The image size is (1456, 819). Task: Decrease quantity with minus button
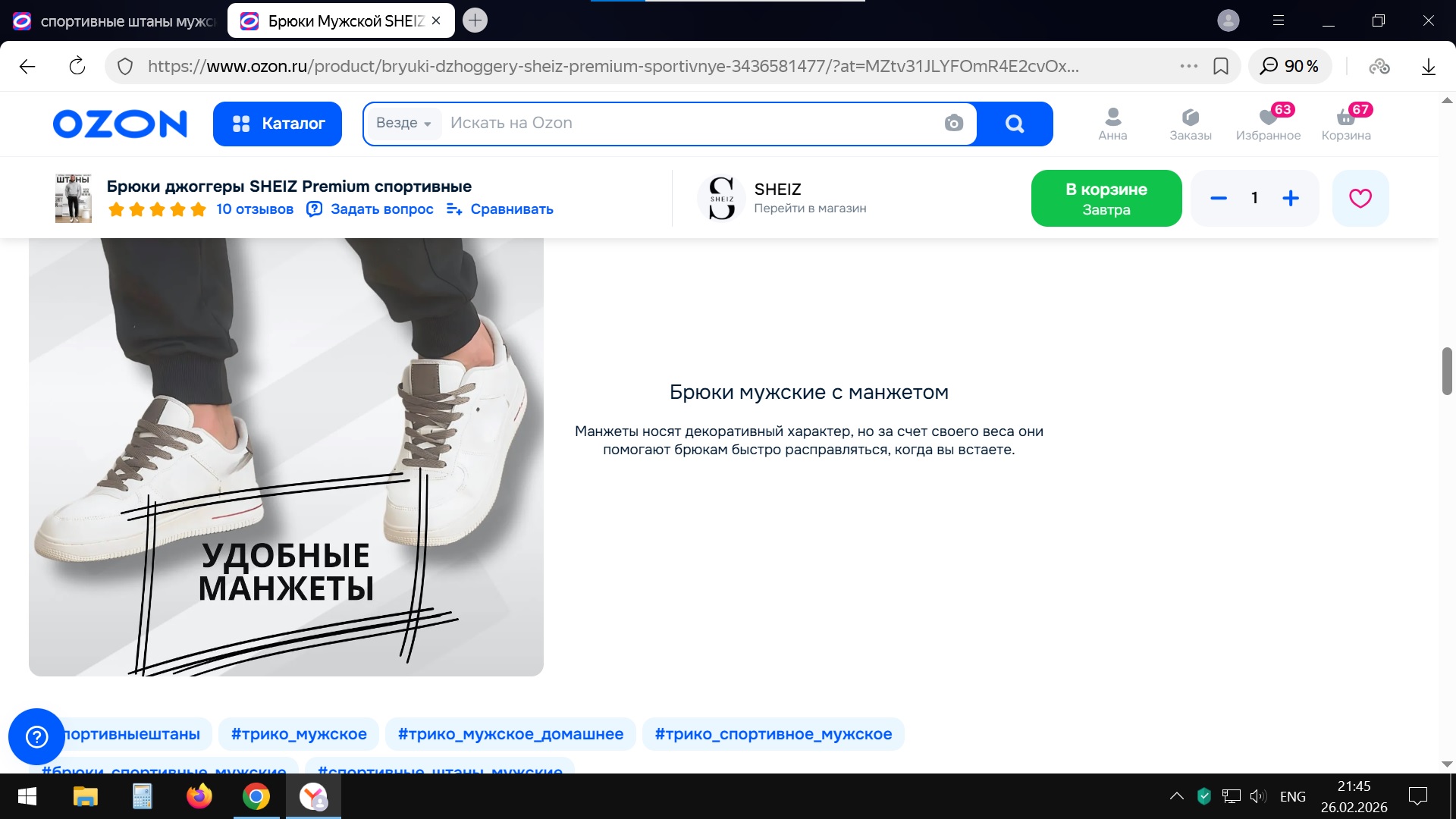[x=1219, y=199]
